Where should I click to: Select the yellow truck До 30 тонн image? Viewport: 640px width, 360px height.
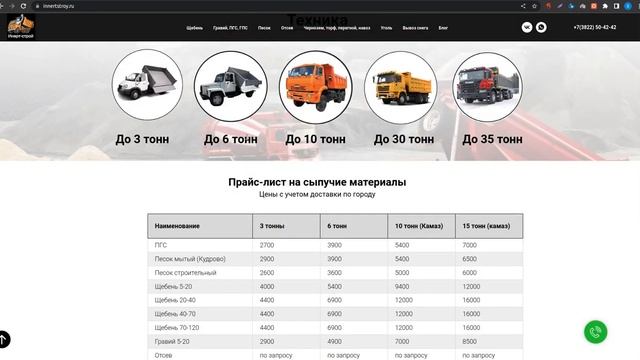click(400, 87)
